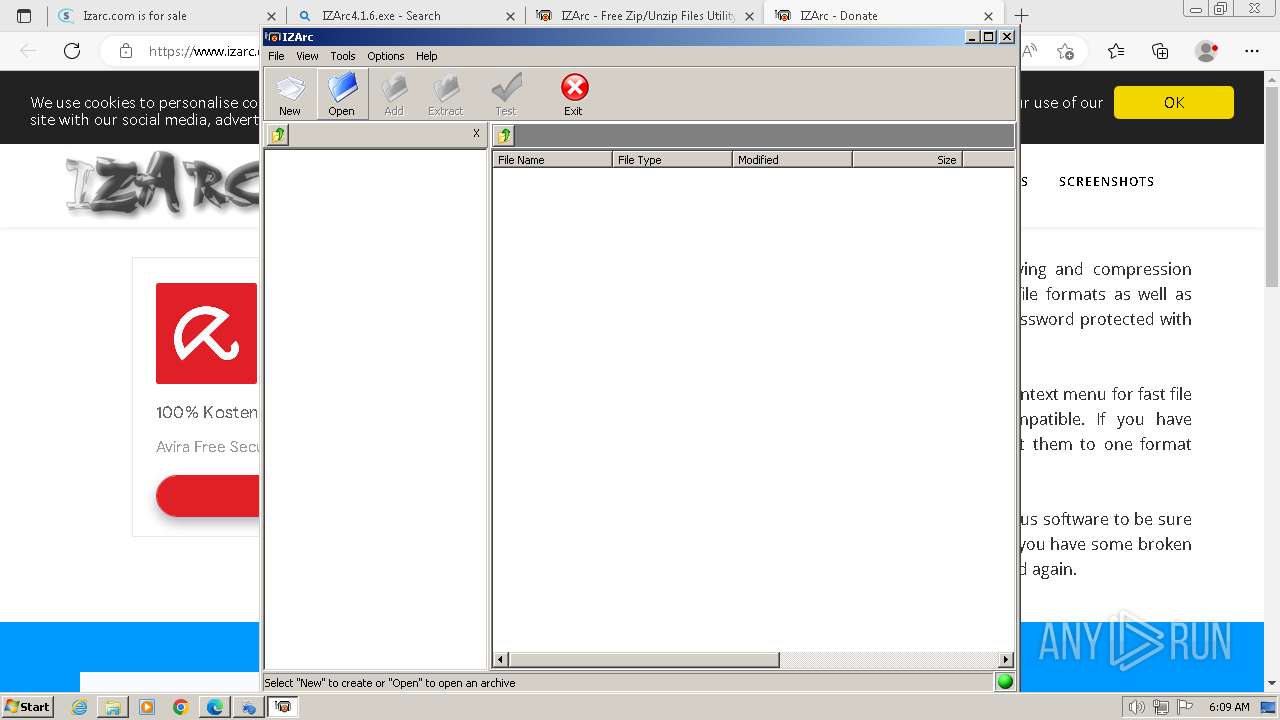Accept cookies with yellow OK button
Viewport: 1280px width, 720px height.
tap(1174, 102)
